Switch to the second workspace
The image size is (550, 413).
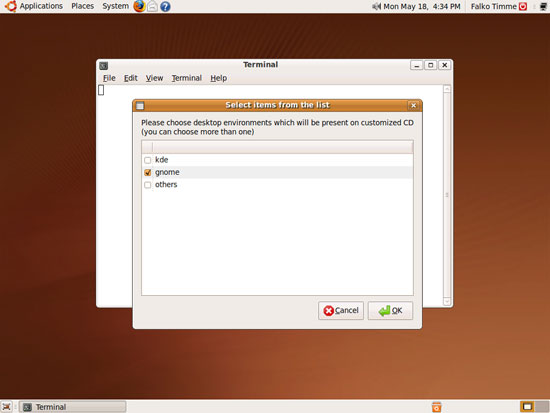point(542,406)
